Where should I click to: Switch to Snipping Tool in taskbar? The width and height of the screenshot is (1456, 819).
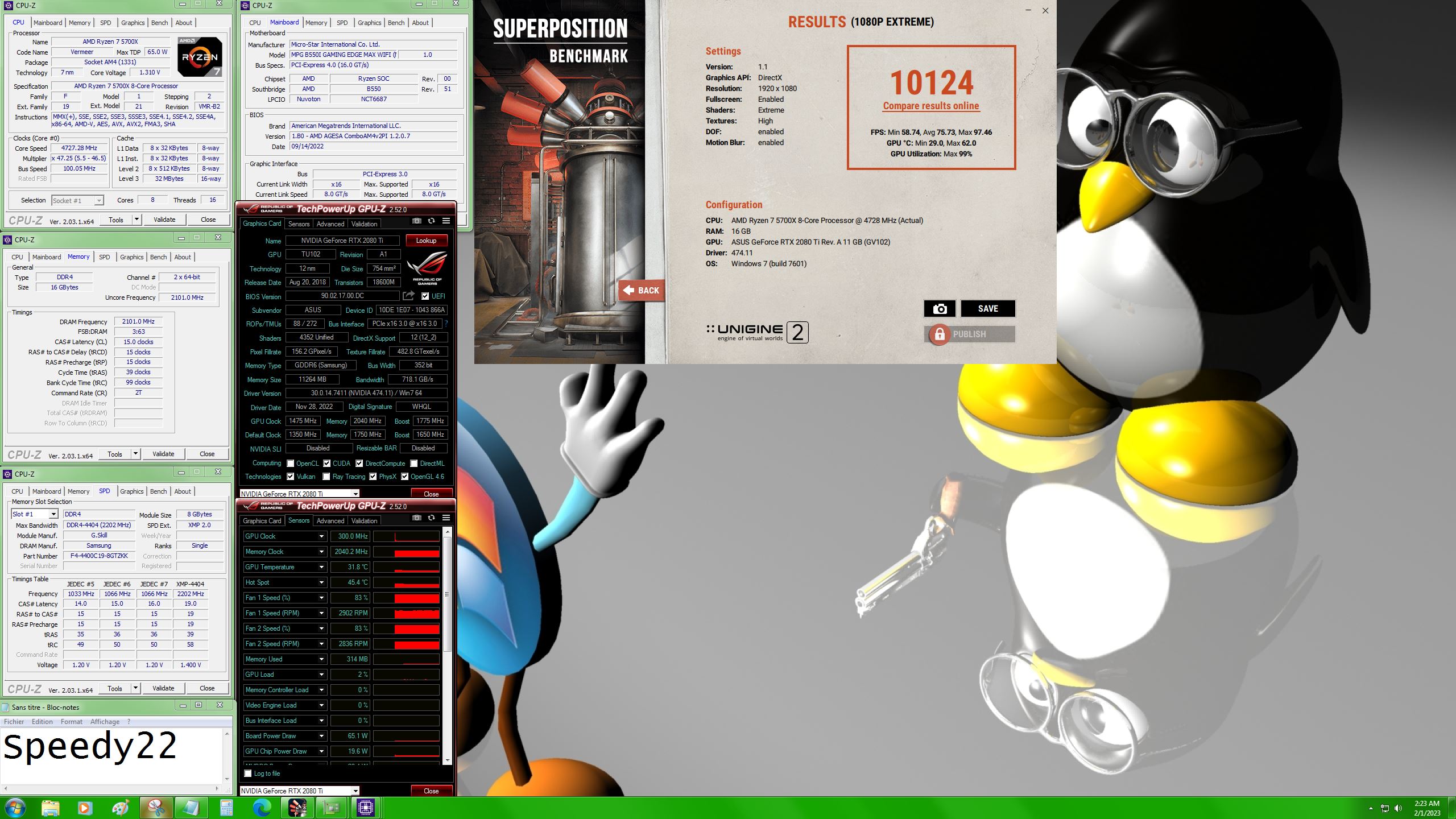pos(156,808)
